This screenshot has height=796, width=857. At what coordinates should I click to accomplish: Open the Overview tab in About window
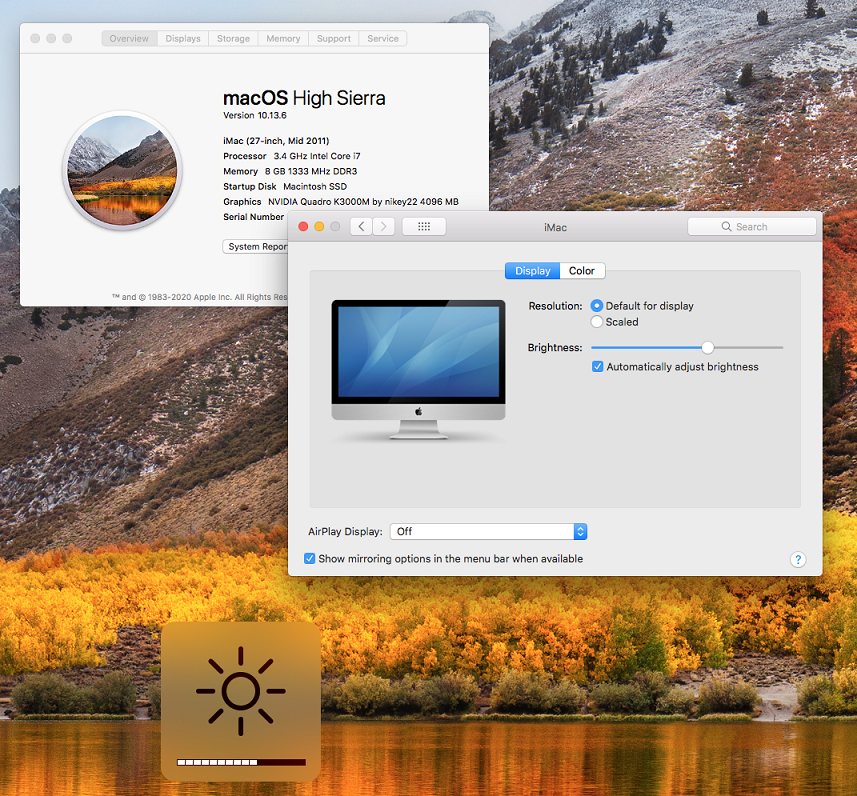click(129, 38)
